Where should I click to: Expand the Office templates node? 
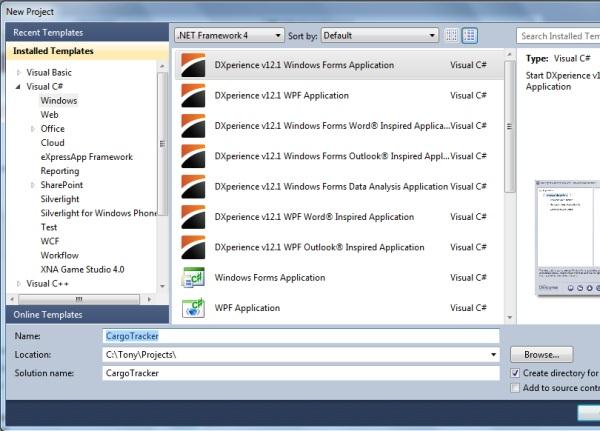click(33, 129)
